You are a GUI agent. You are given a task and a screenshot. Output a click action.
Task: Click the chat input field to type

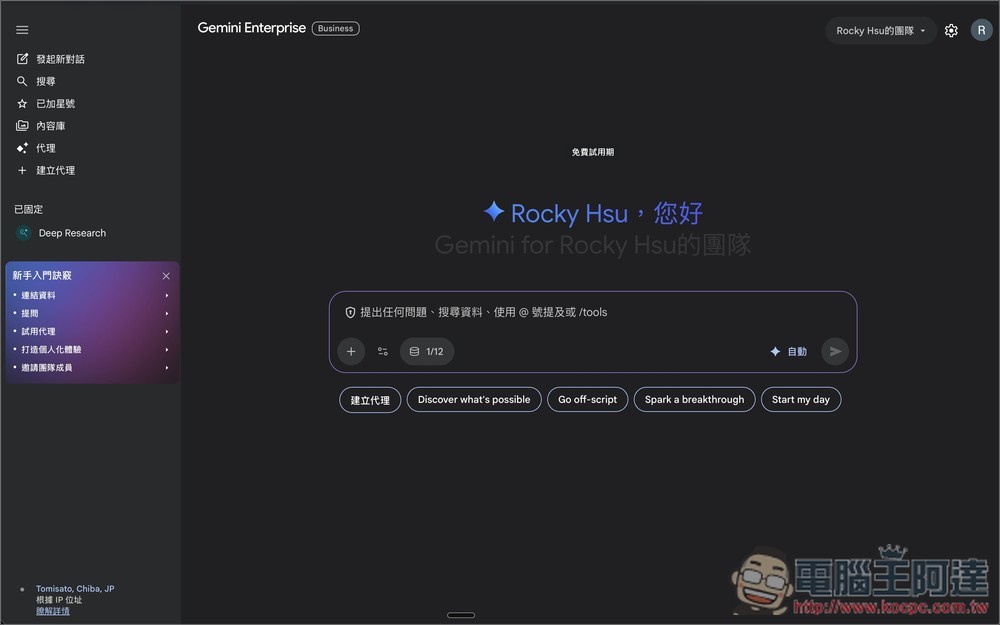pyautogui.click(x=590, y=312)
